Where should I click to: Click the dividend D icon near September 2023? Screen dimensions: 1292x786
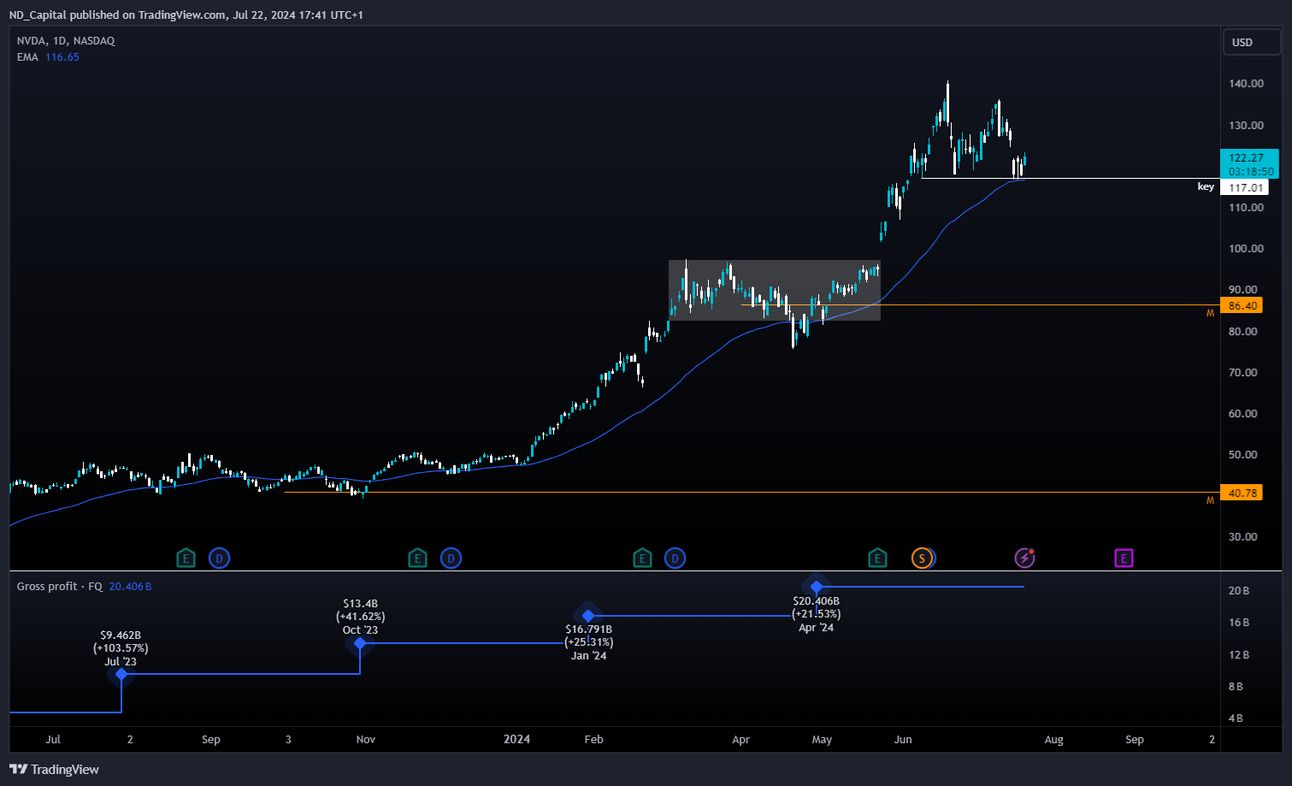tap(219, 558)
